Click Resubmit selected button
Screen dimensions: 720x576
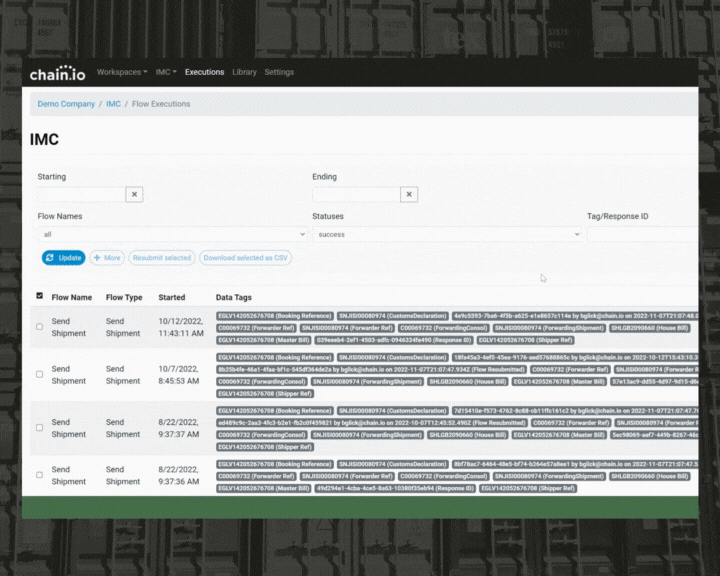pyautogui.click(x=162, y=258)
